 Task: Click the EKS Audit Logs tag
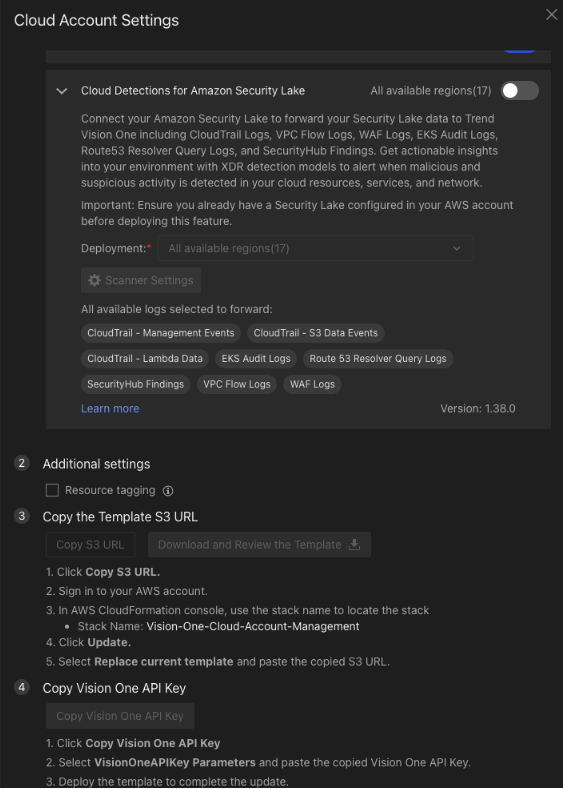(x=256, y=358)
